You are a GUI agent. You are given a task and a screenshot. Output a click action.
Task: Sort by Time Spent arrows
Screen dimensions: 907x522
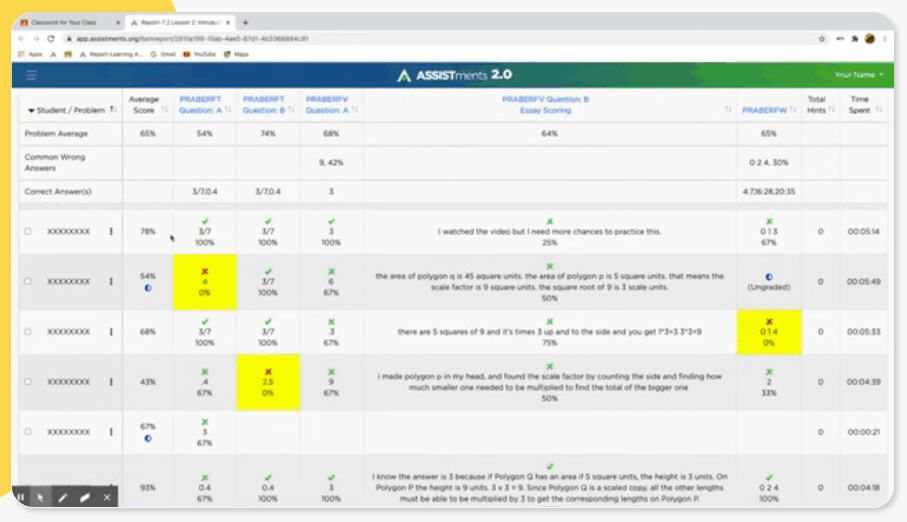tap(879, 109)
